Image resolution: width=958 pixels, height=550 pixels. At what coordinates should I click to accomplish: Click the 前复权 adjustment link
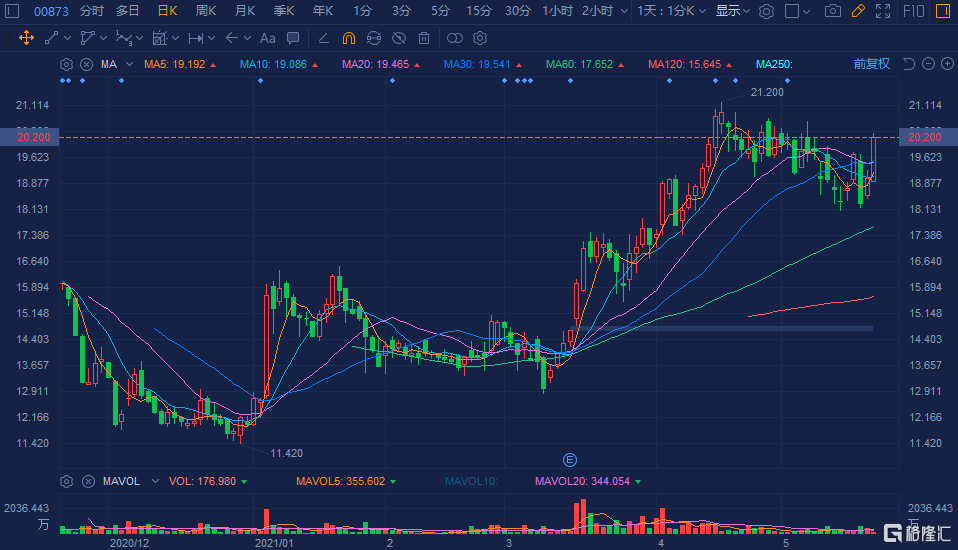(871, 64)
